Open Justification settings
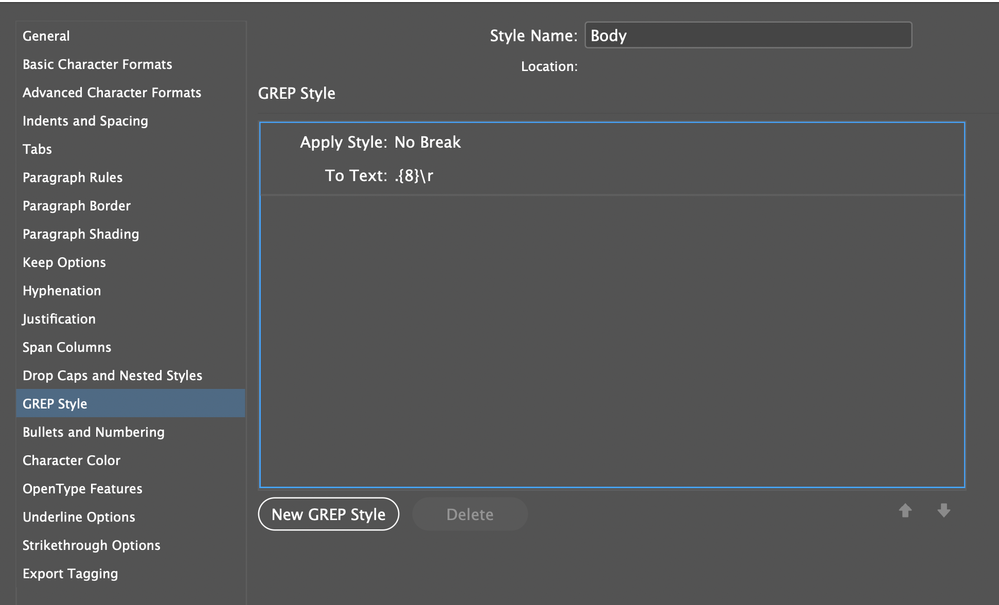This screenshot has width=999, height=605. (x=131, y=319)
